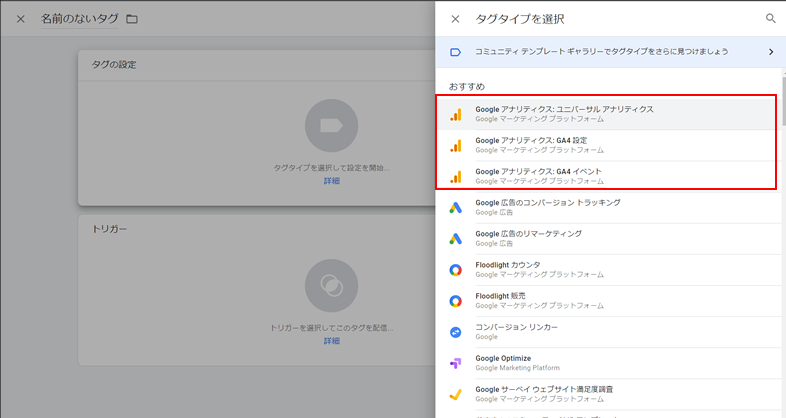The height and width of the screenshot is (418, 786).
Task: Expand the community template gallery chevron
Action: (x=771, y=52)
